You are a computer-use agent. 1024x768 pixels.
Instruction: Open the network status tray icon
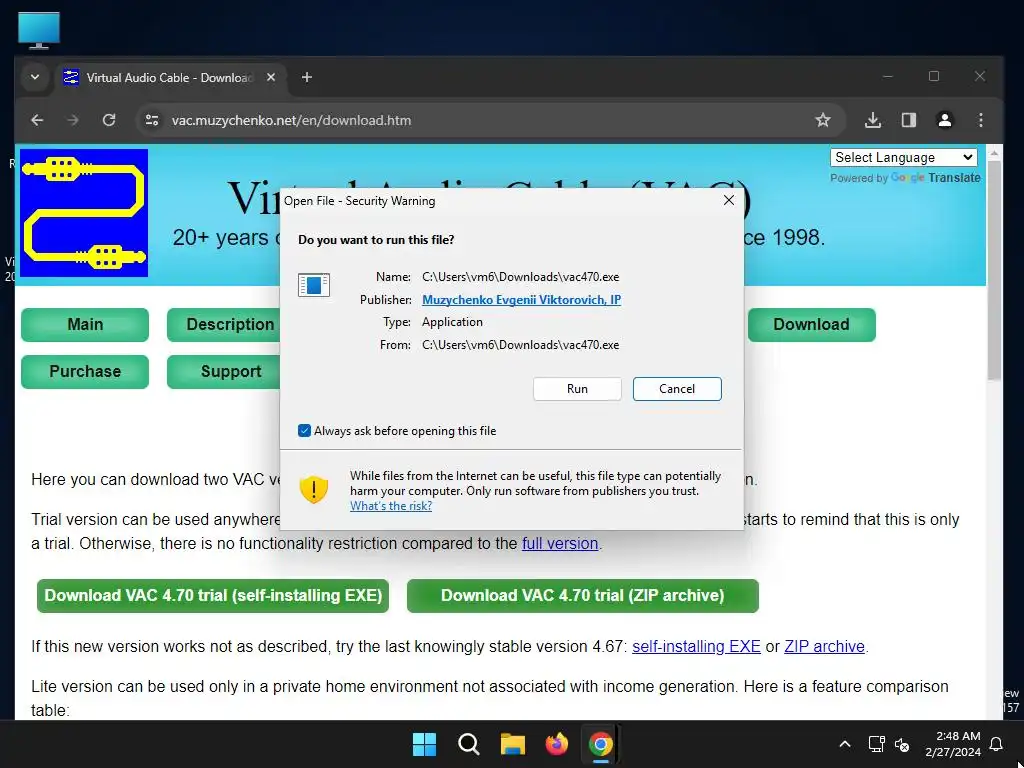pyautogui.click(x=876, y=744)
